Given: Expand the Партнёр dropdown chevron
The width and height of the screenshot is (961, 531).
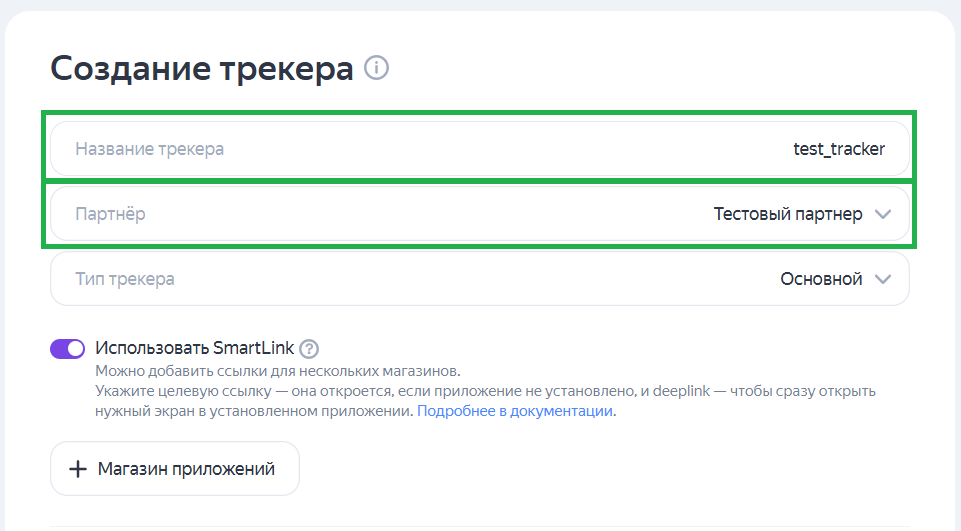Looking at the screenshot, I should pyautogui.click(x=882, y=214).
